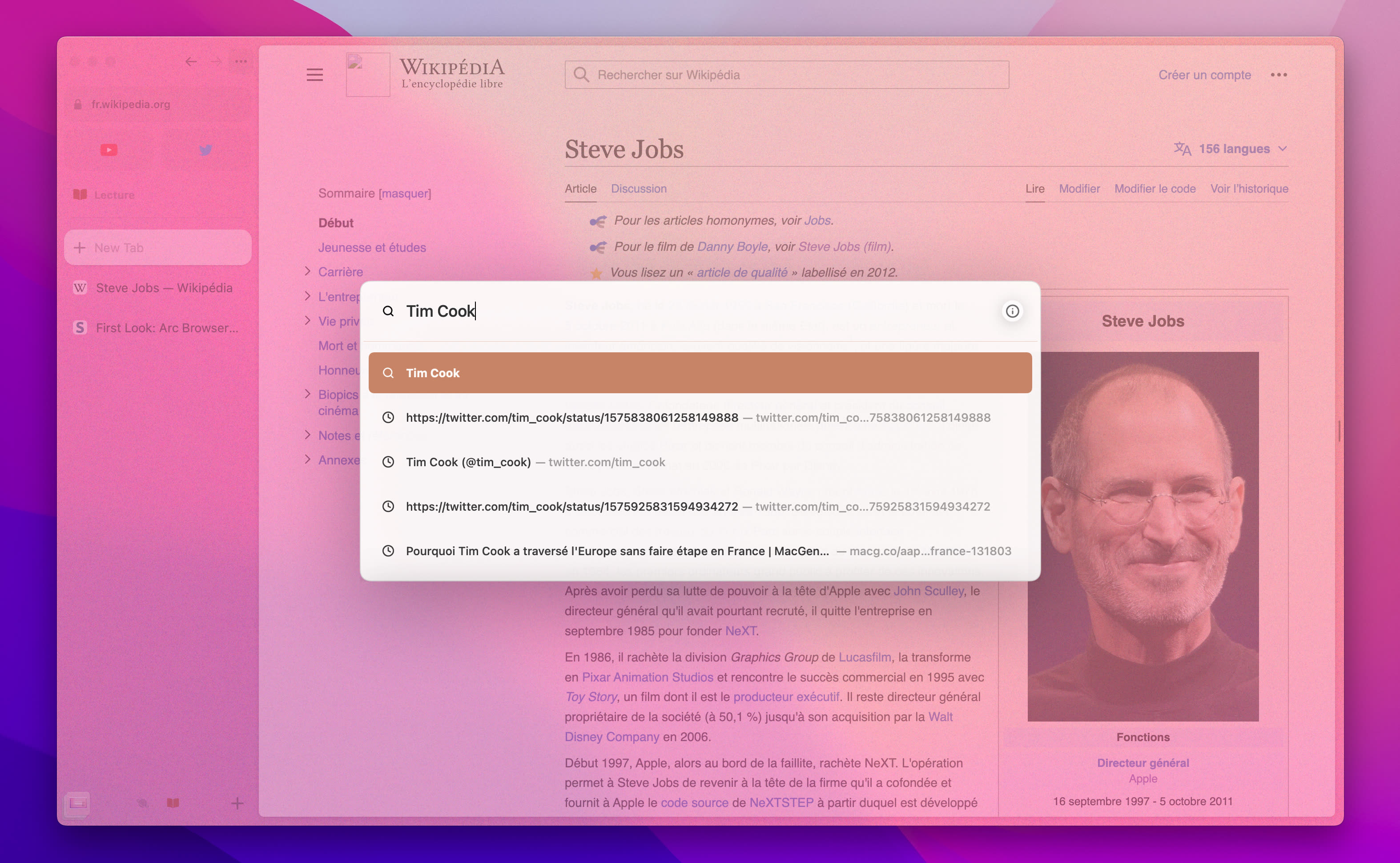Click the Wikipédia logo image
1400x863 pixels.
pos(368,75)
